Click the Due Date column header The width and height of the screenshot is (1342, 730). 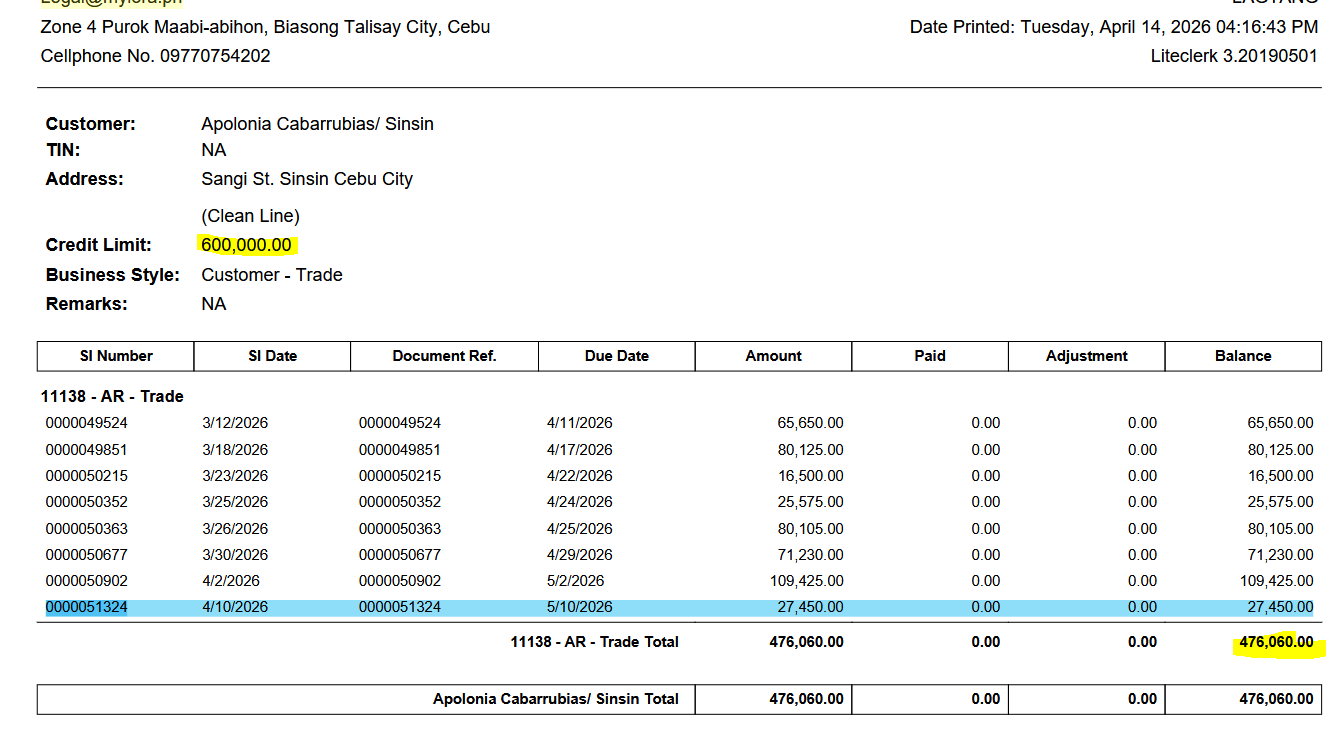click(x=616, y=356)
